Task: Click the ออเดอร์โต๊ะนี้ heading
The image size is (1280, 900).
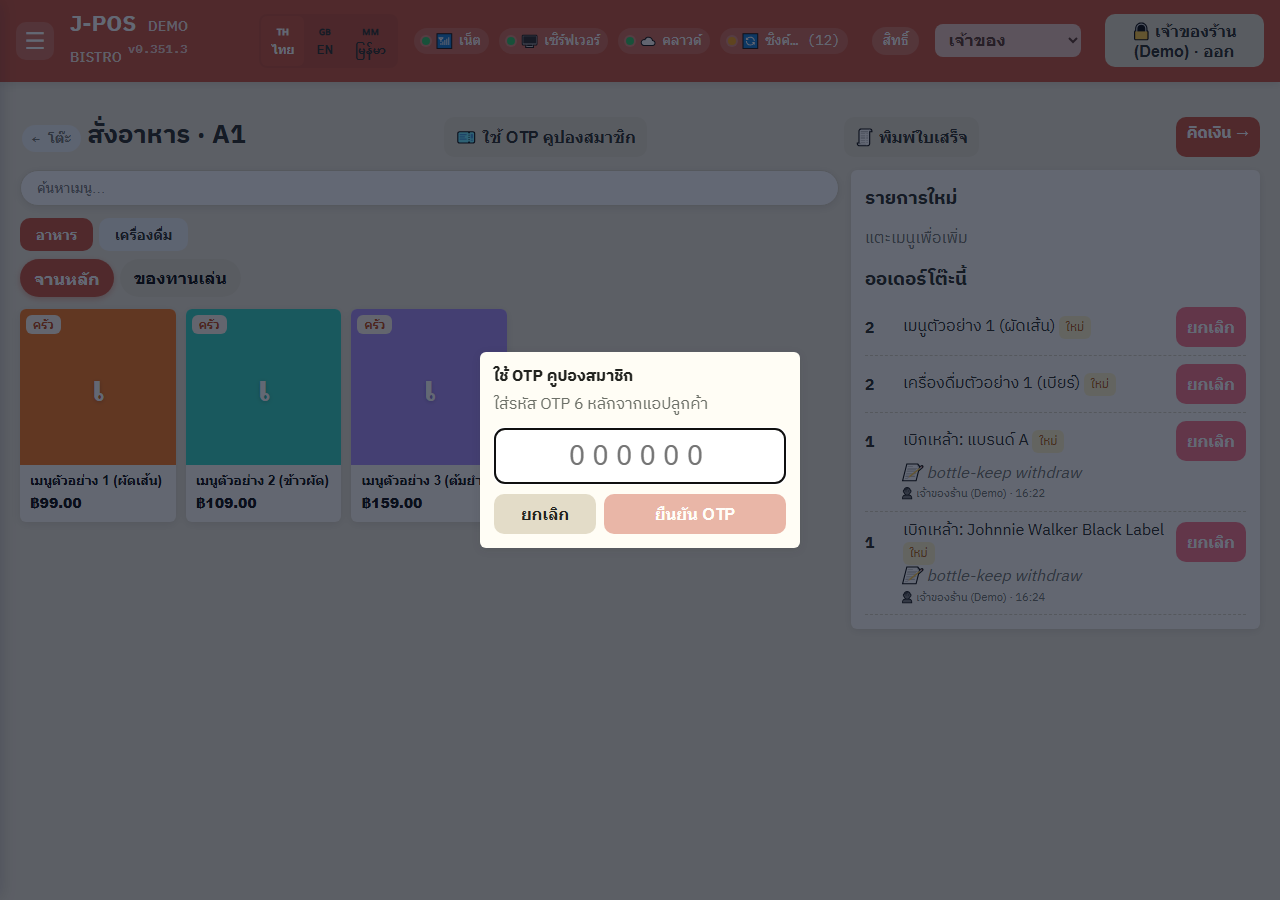Action: [916, 278]
